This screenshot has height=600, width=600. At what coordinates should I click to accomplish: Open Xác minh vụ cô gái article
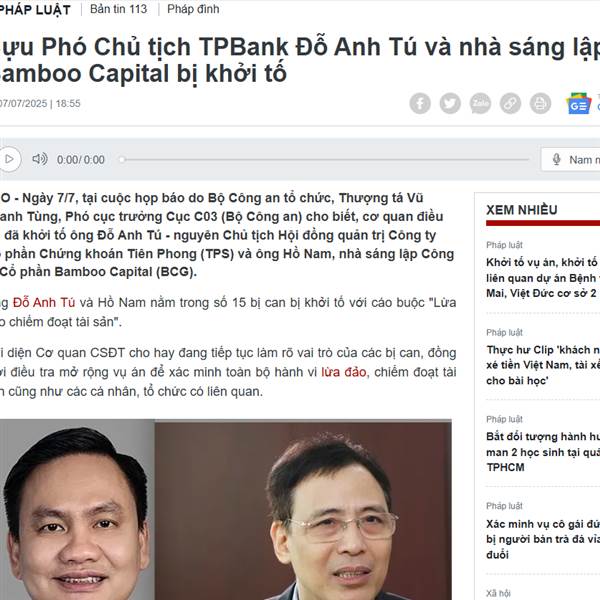[x=543, y=539]
